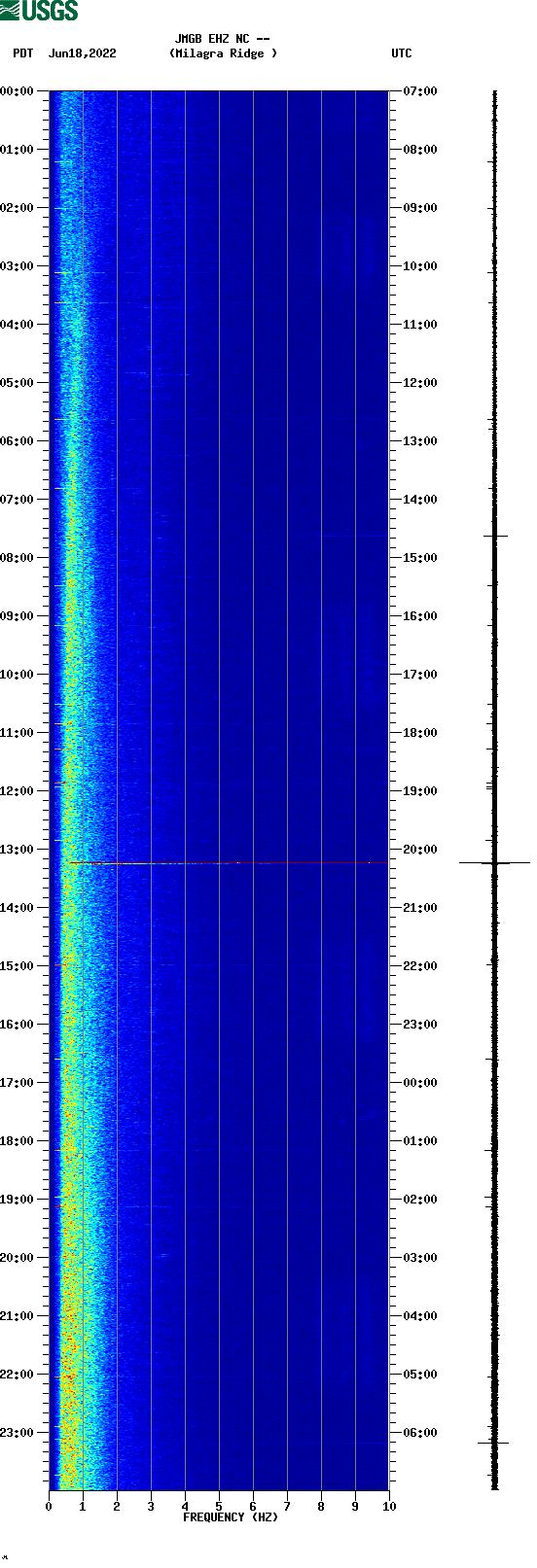
Task: Click the 05:00 PDT time label
Action: 18,383
